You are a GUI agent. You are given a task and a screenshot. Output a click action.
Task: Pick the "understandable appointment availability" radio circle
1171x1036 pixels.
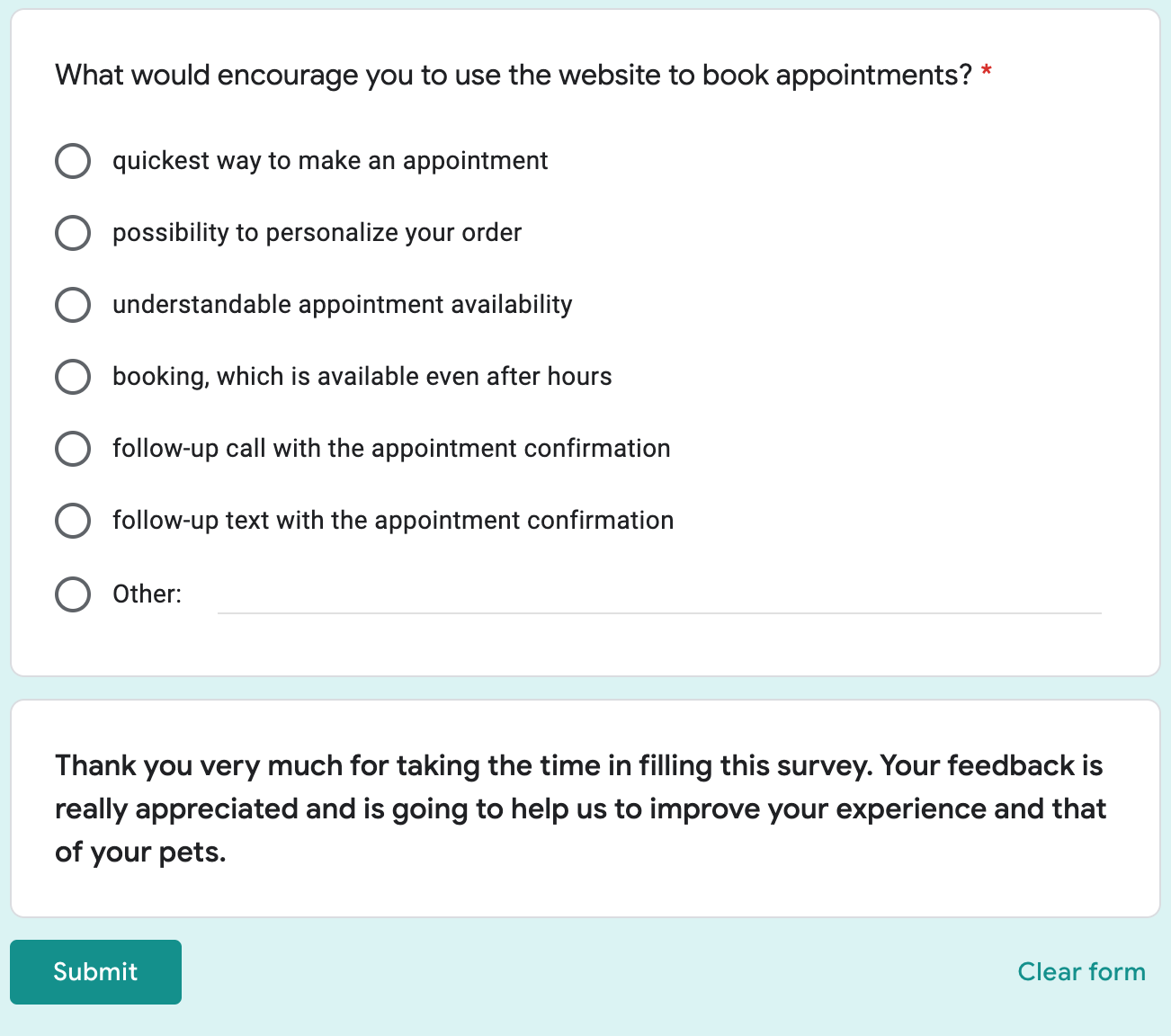tap(73, 305)
